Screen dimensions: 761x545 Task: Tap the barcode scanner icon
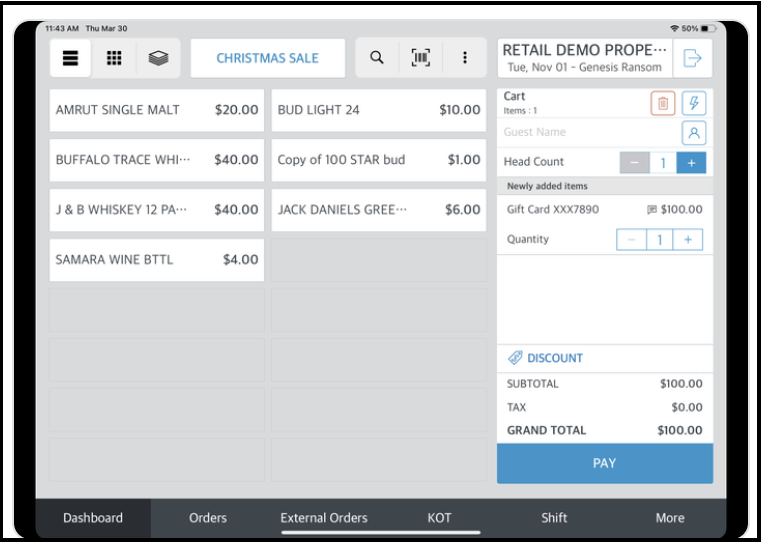[421, 58]
